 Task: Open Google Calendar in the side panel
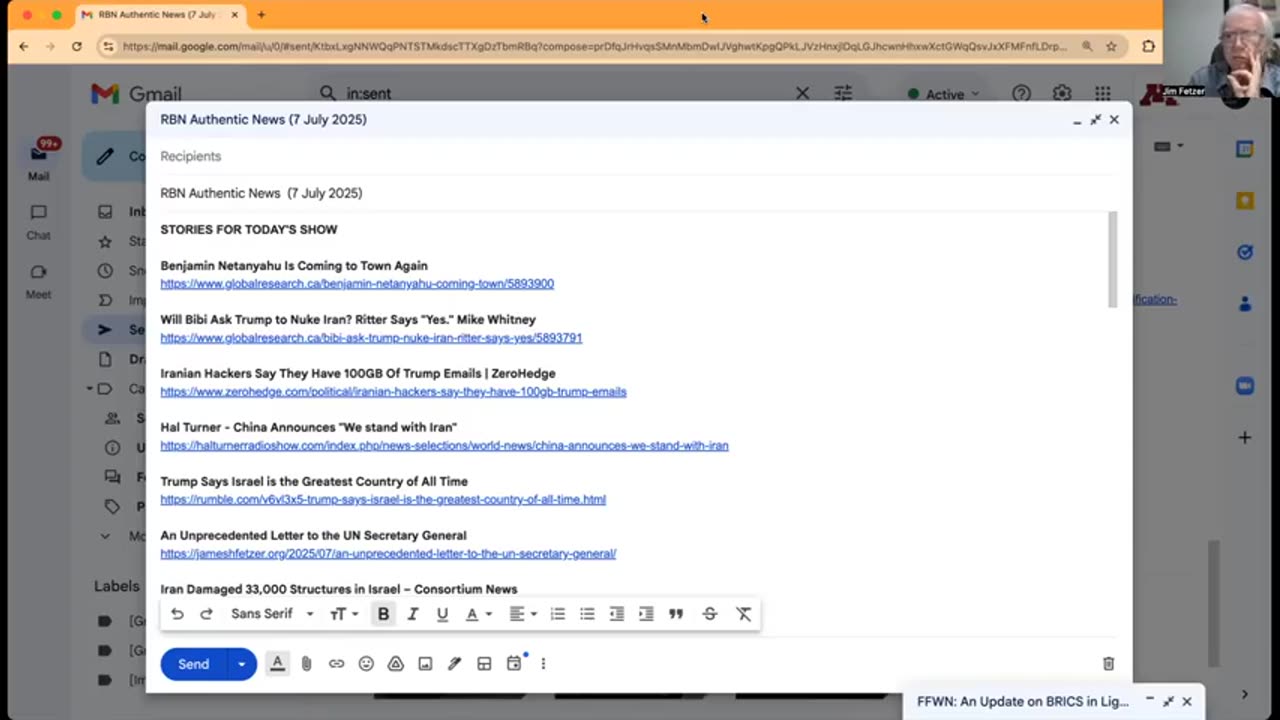point(1245,149)
